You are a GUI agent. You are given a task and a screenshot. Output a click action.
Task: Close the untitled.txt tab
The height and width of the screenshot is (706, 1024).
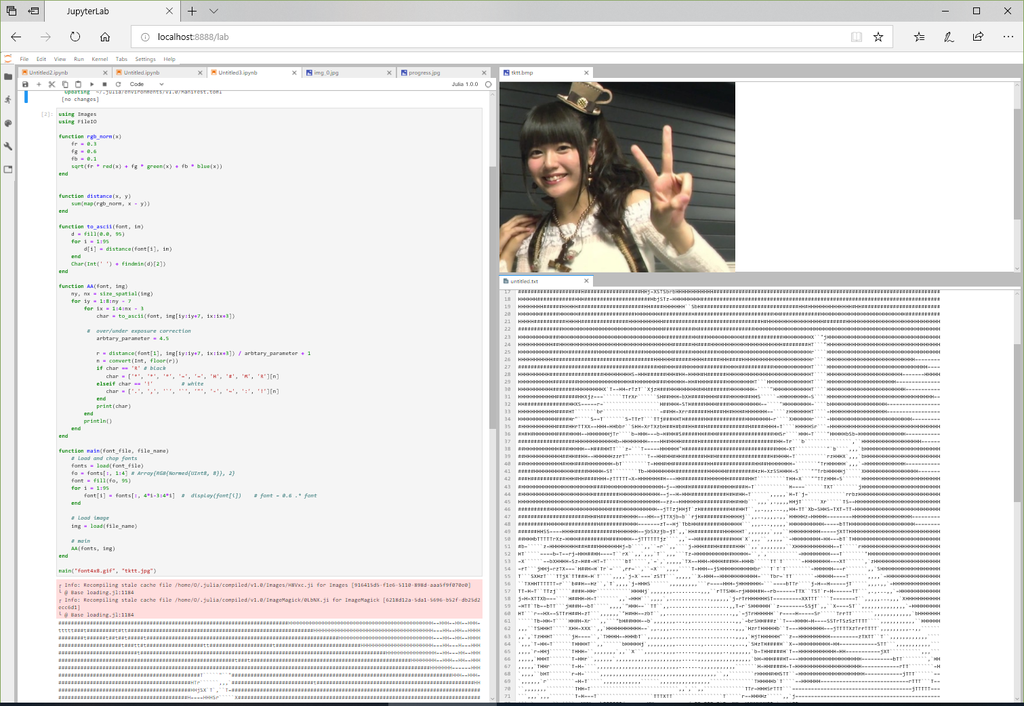coord(586,281)
